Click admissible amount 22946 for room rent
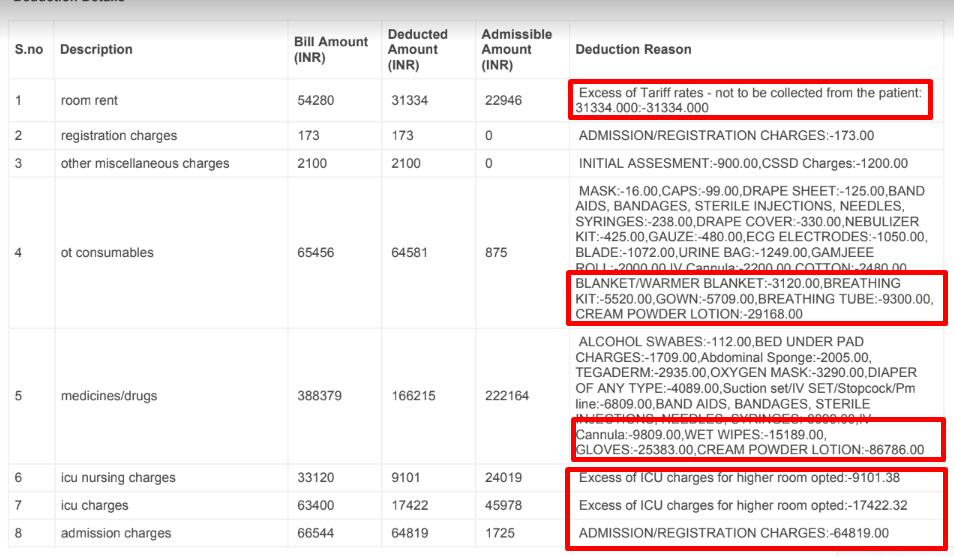954x556 pixels. tap(503, 100)
